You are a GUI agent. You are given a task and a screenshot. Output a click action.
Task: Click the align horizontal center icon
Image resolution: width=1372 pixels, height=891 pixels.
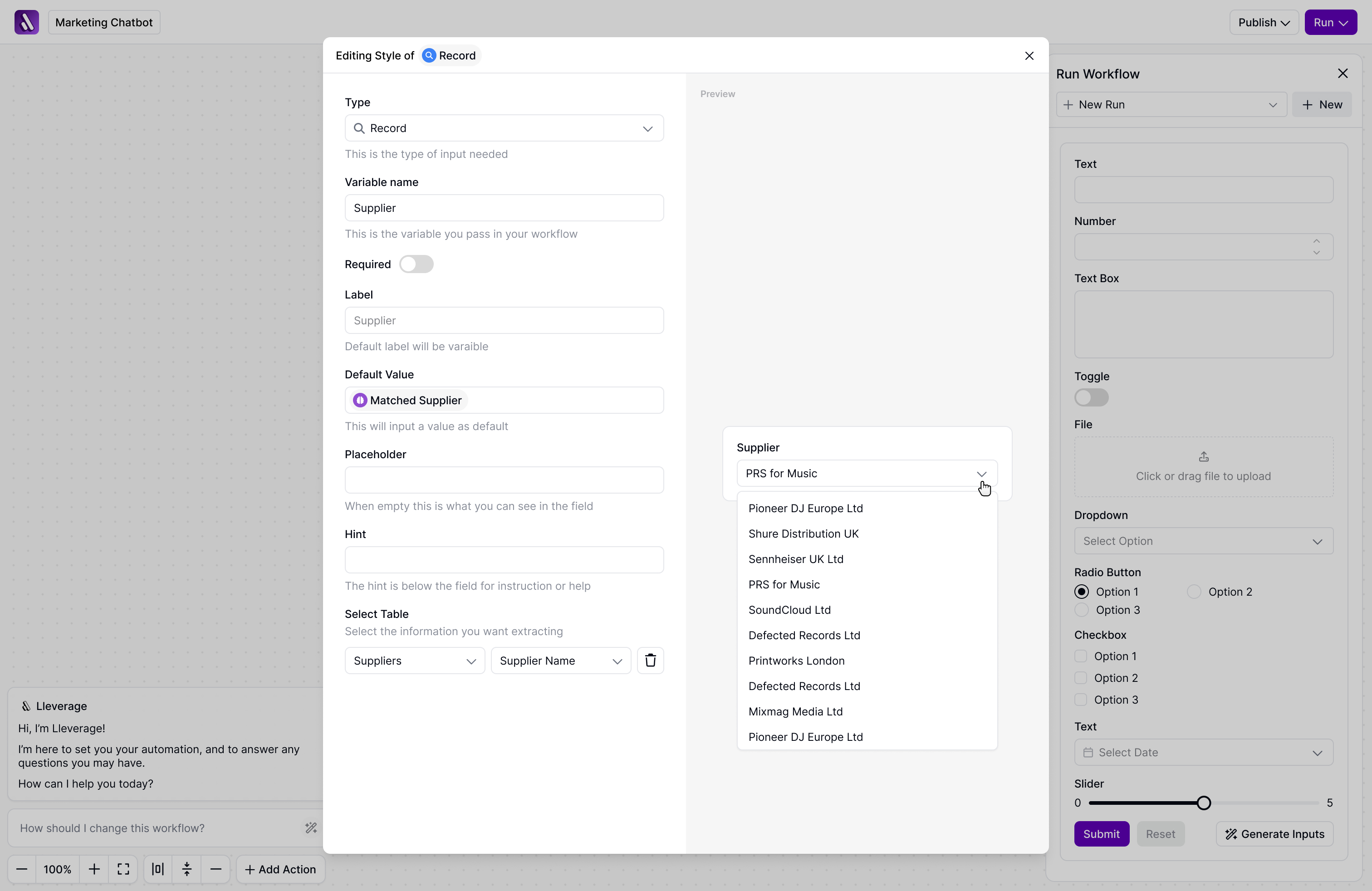[x=157, y=869]
